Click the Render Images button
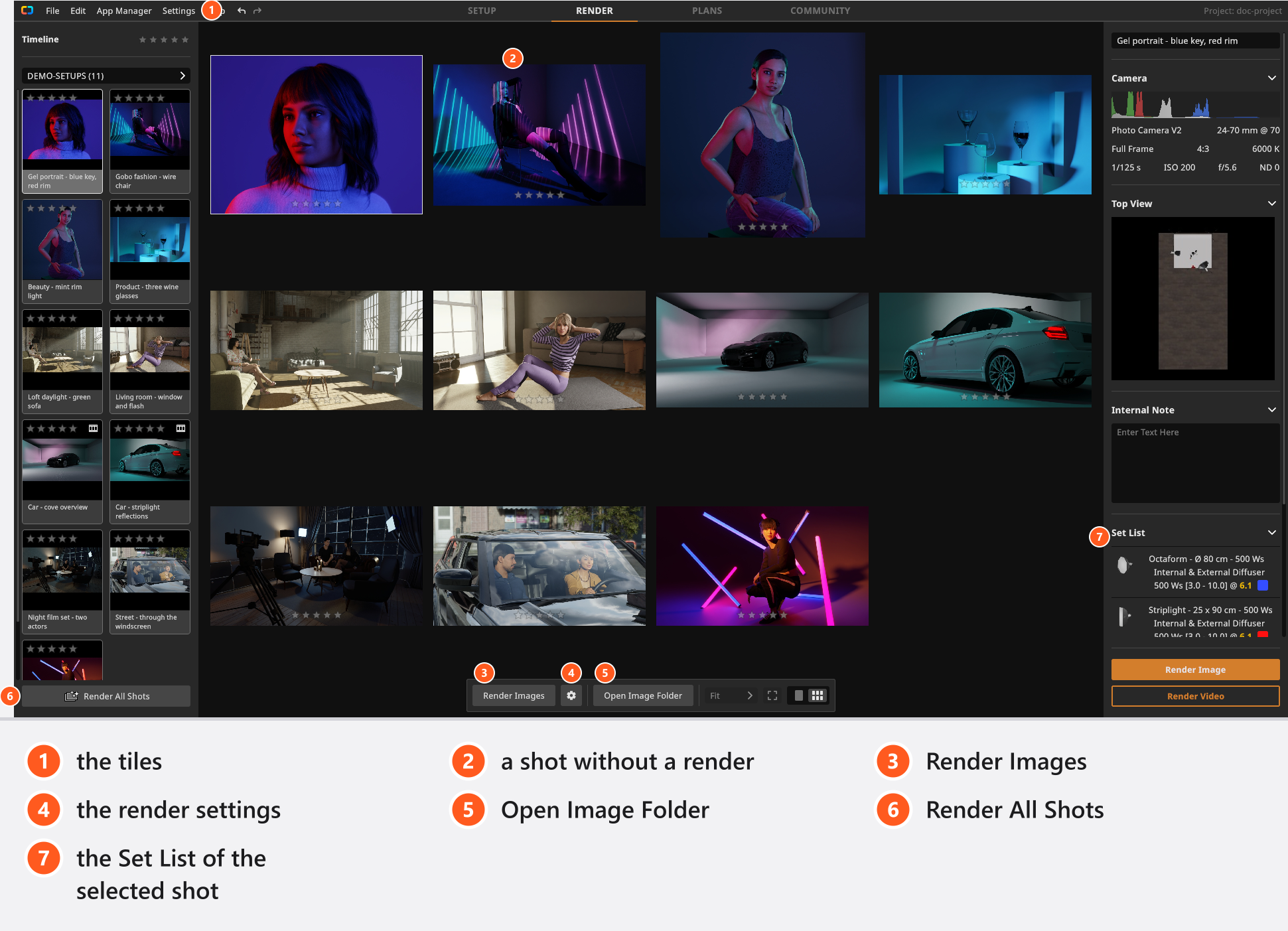This screenshot has height=931, width=1288. click(514, 695)
